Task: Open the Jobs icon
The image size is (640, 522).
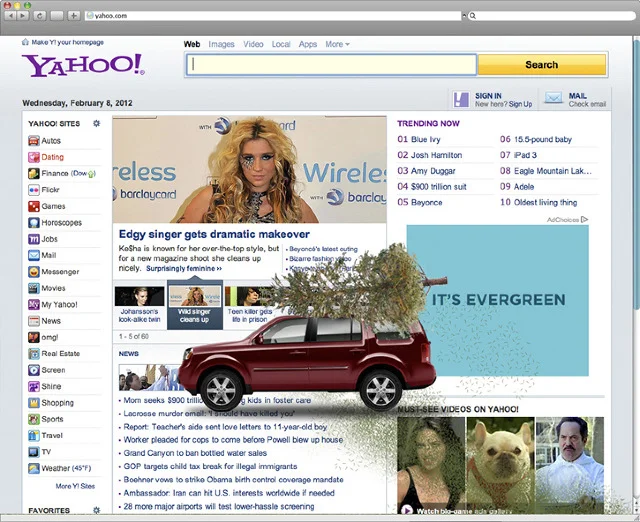Action: 34,239
